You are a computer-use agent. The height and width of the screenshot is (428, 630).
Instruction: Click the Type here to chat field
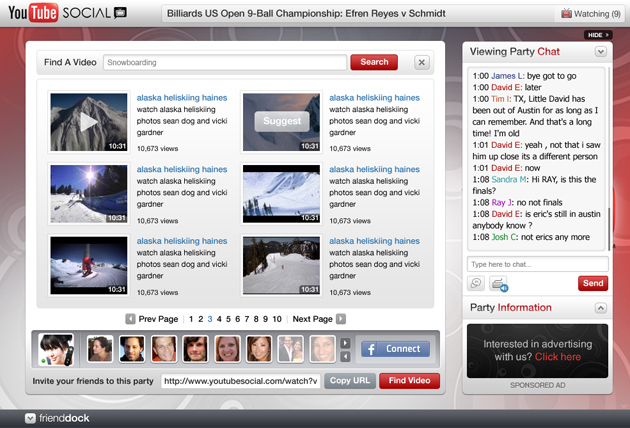pyautogui.click(x=538, y=264)
